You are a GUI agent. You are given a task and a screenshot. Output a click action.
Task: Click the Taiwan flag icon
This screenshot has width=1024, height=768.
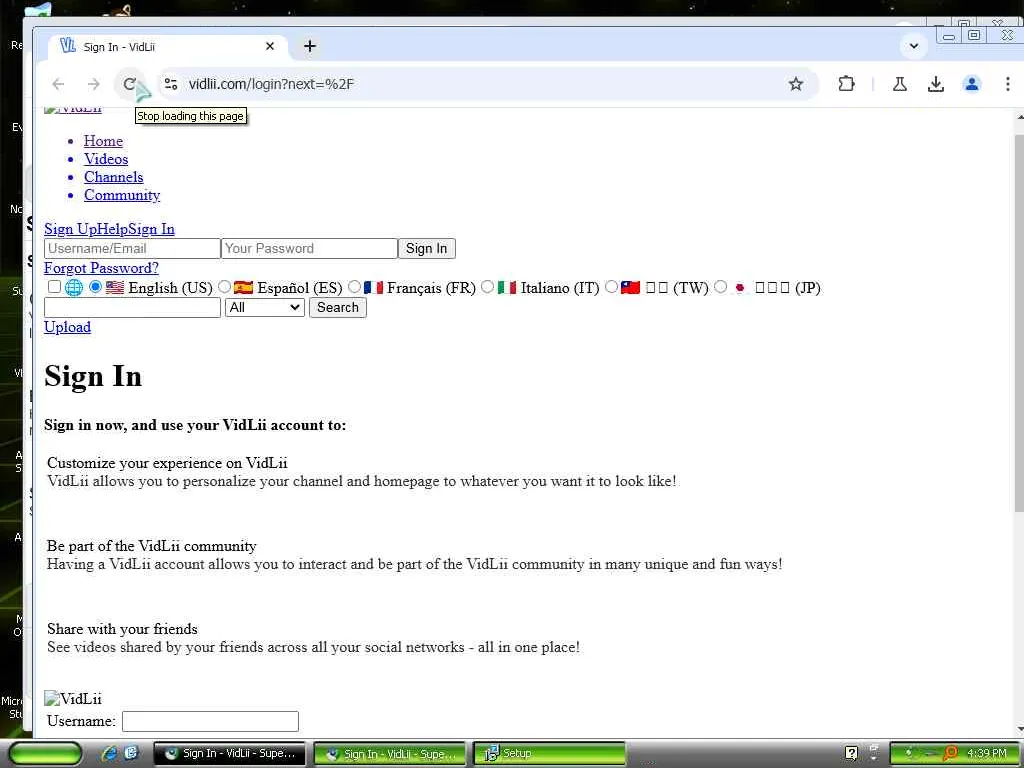pyautogui.click(x=630, y=287)
